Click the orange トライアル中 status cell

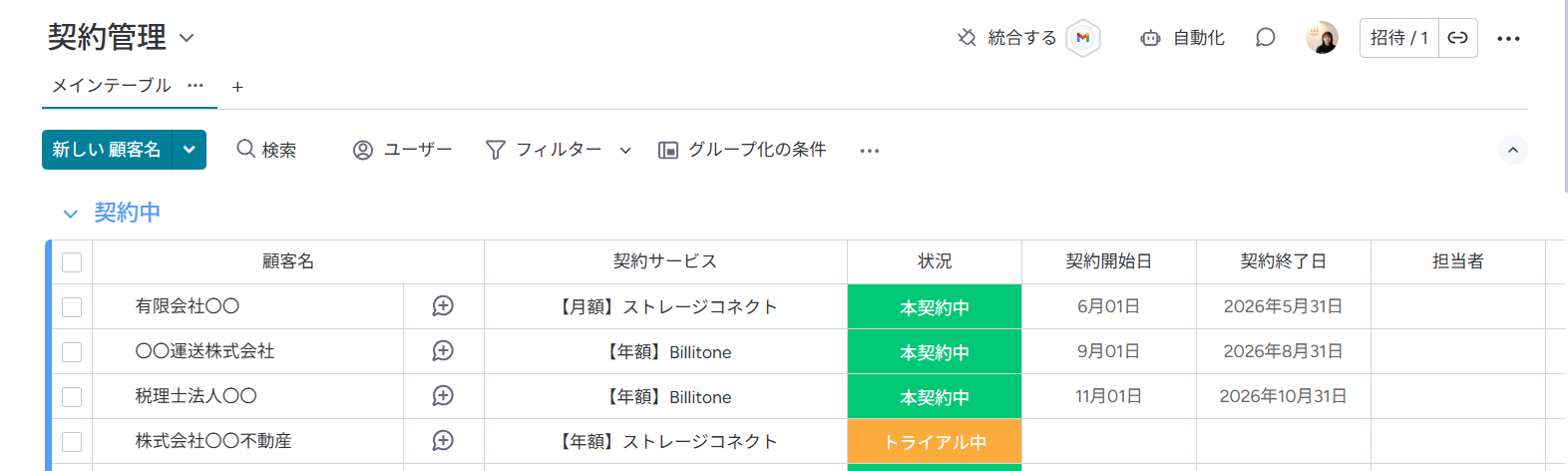(934, 442)
